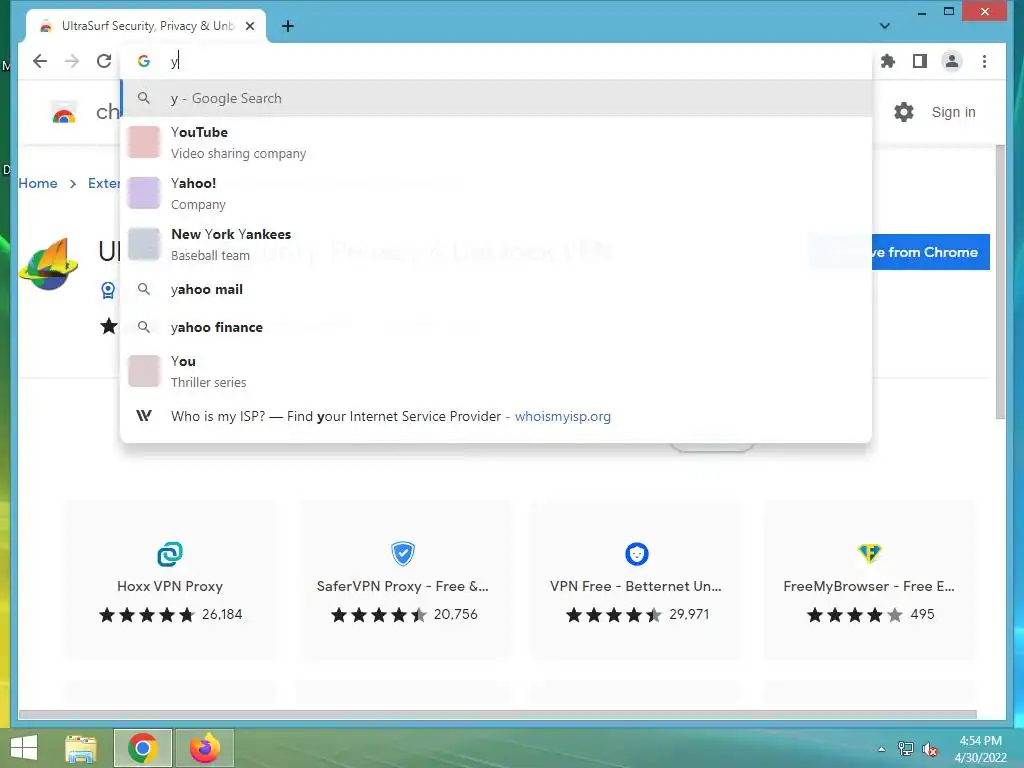The image size is (1024, 768).
Task: Open the network tray icon
Action: (x=906, y=749)
